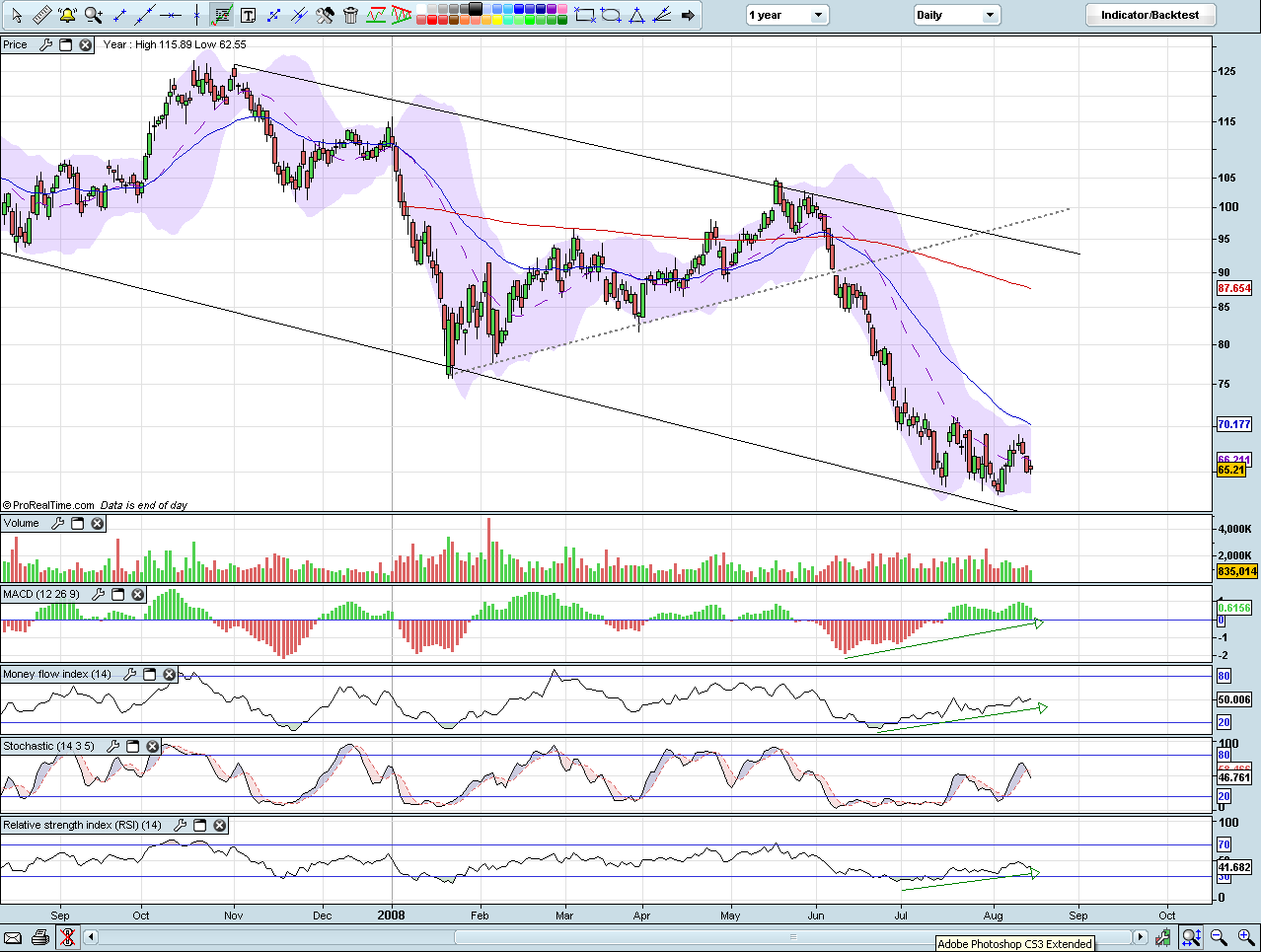1261x952 pixels.
Task: Open Volume panel wrench settings
Action: pos(57,523)
